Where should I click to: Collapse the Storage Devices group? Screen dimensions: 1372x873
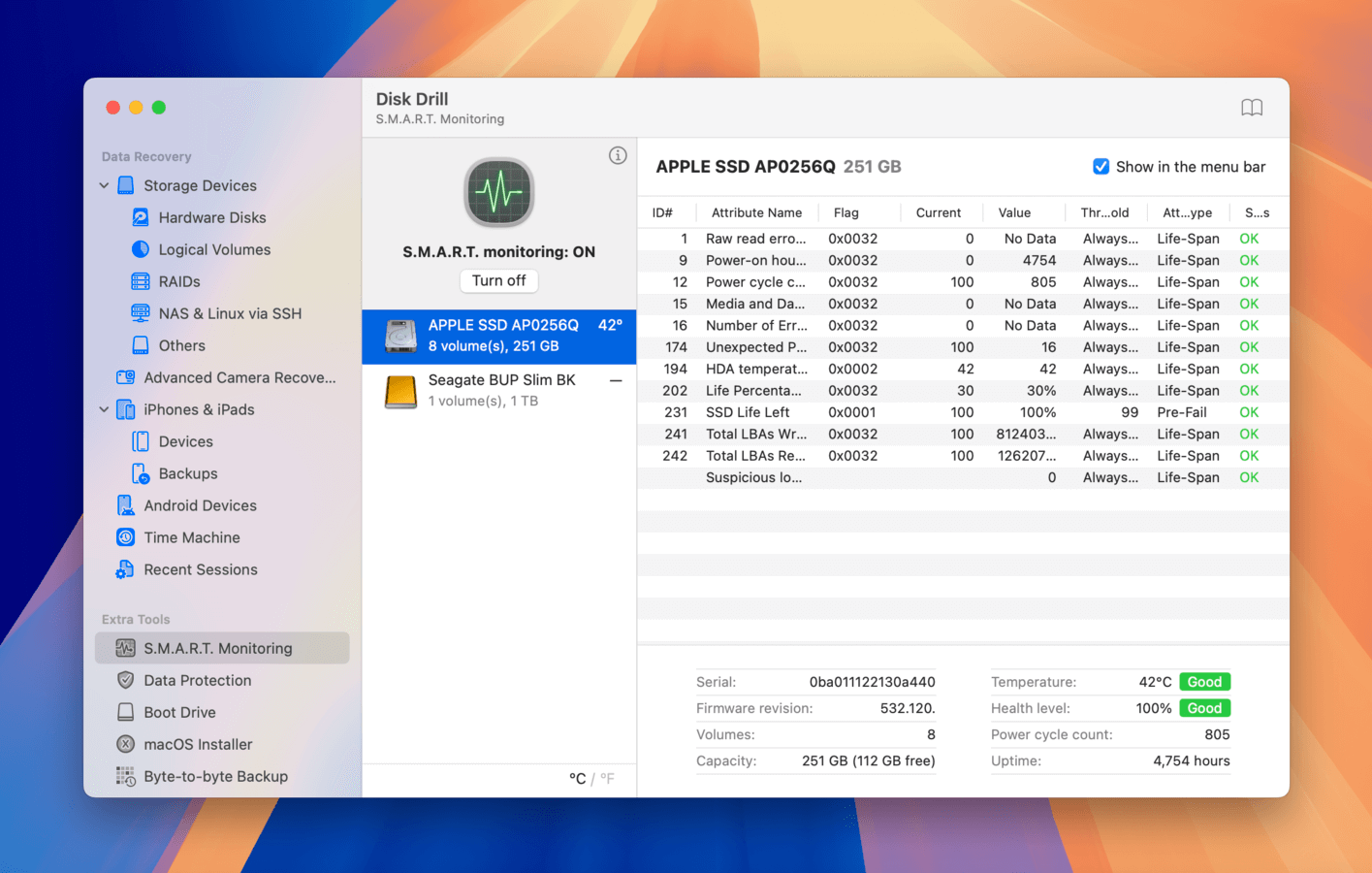[104, 185]
